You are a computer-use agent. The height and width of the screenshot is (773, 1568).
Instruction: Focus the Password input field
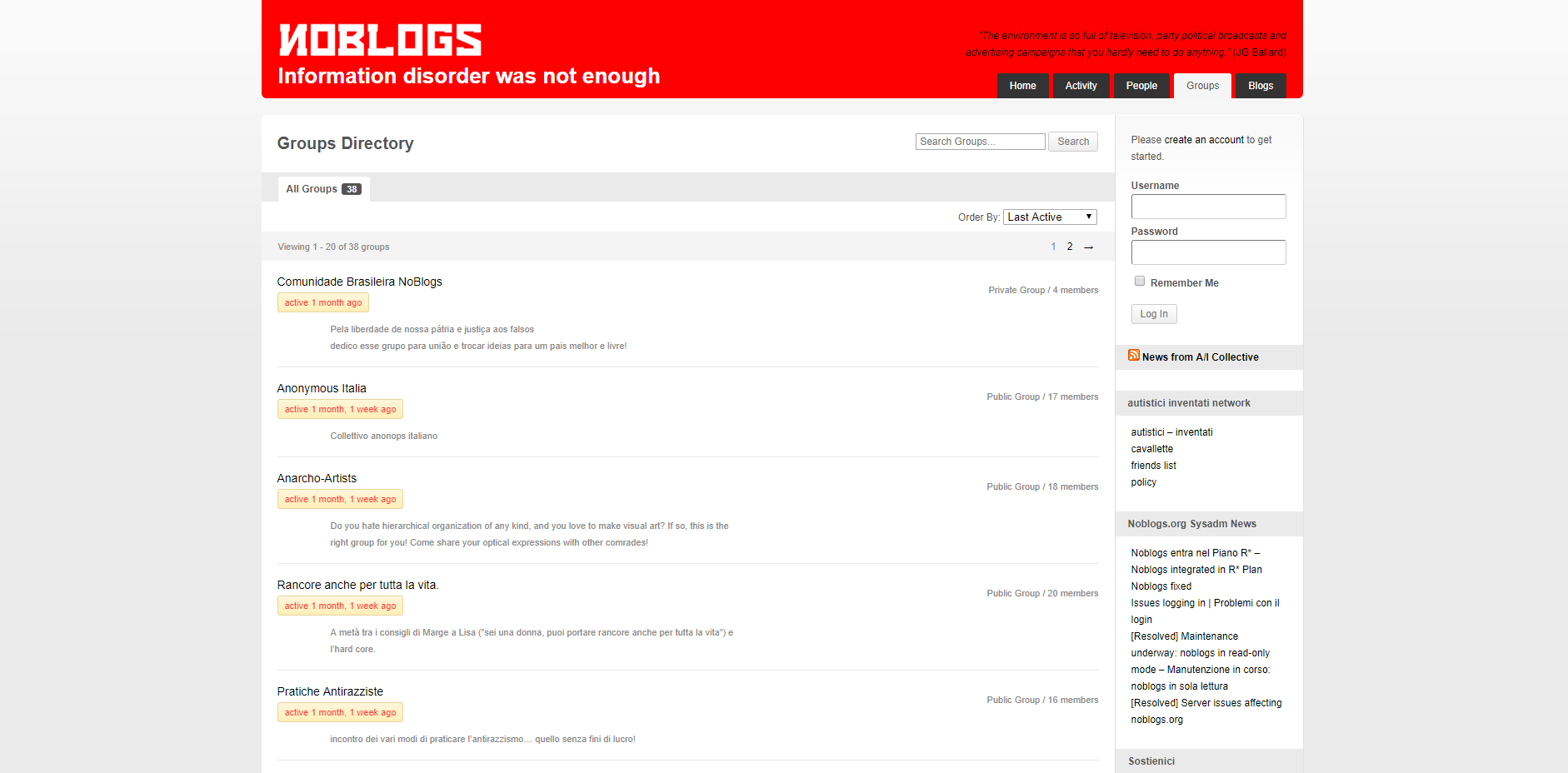click(x=1208, y=252)
